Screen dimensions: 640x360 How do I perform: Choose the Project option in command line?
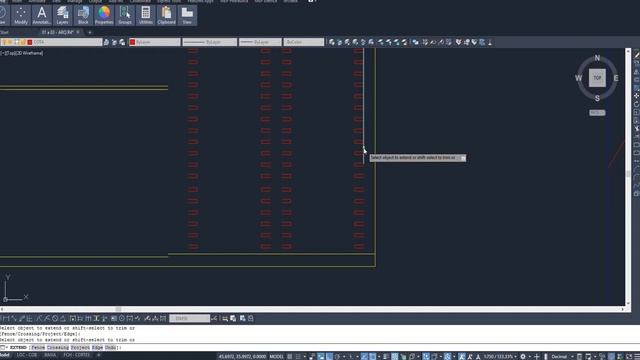click(x=80, y=348)
